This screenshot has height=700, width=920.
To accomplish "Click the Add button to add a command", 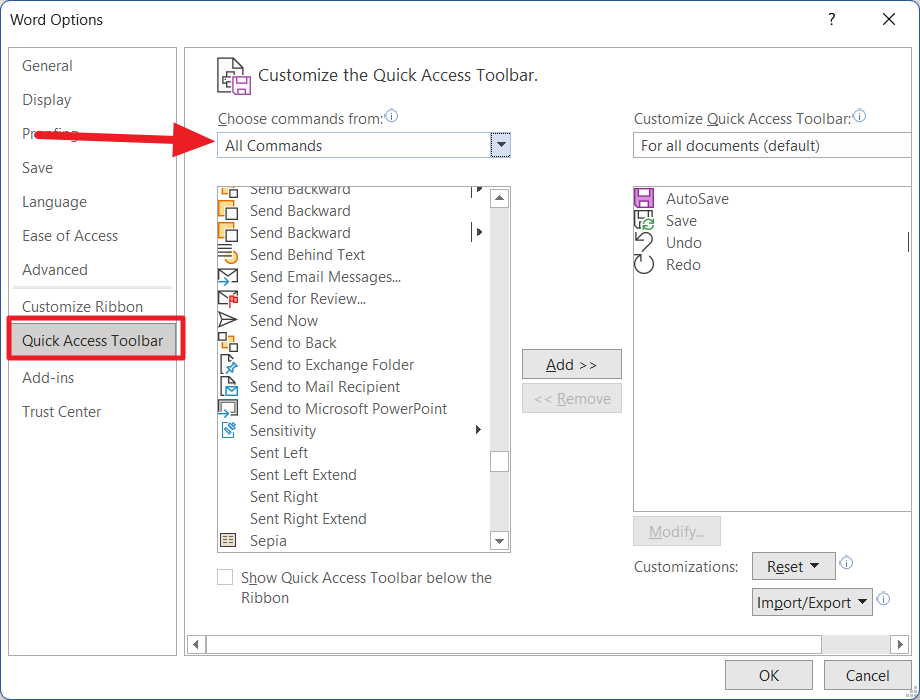I will [x=571, y=364].
